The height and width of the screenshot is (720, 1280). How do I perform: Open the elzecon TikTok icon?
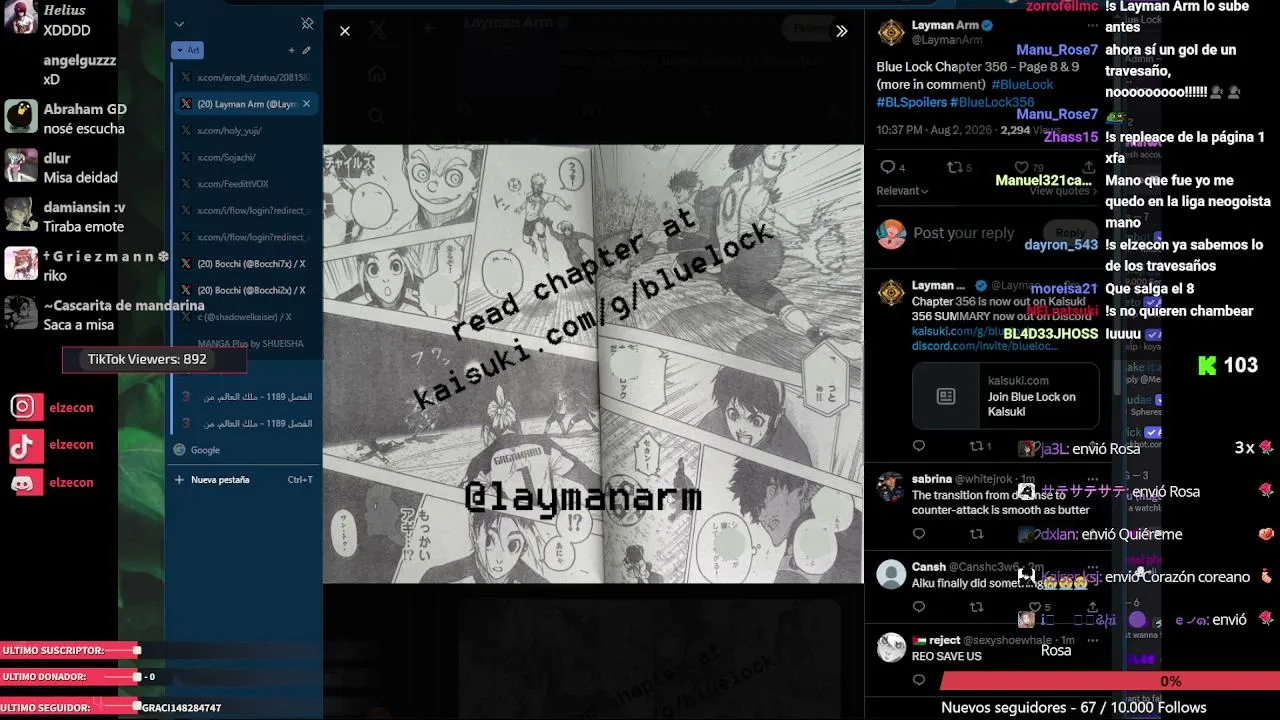coord(27,444)
